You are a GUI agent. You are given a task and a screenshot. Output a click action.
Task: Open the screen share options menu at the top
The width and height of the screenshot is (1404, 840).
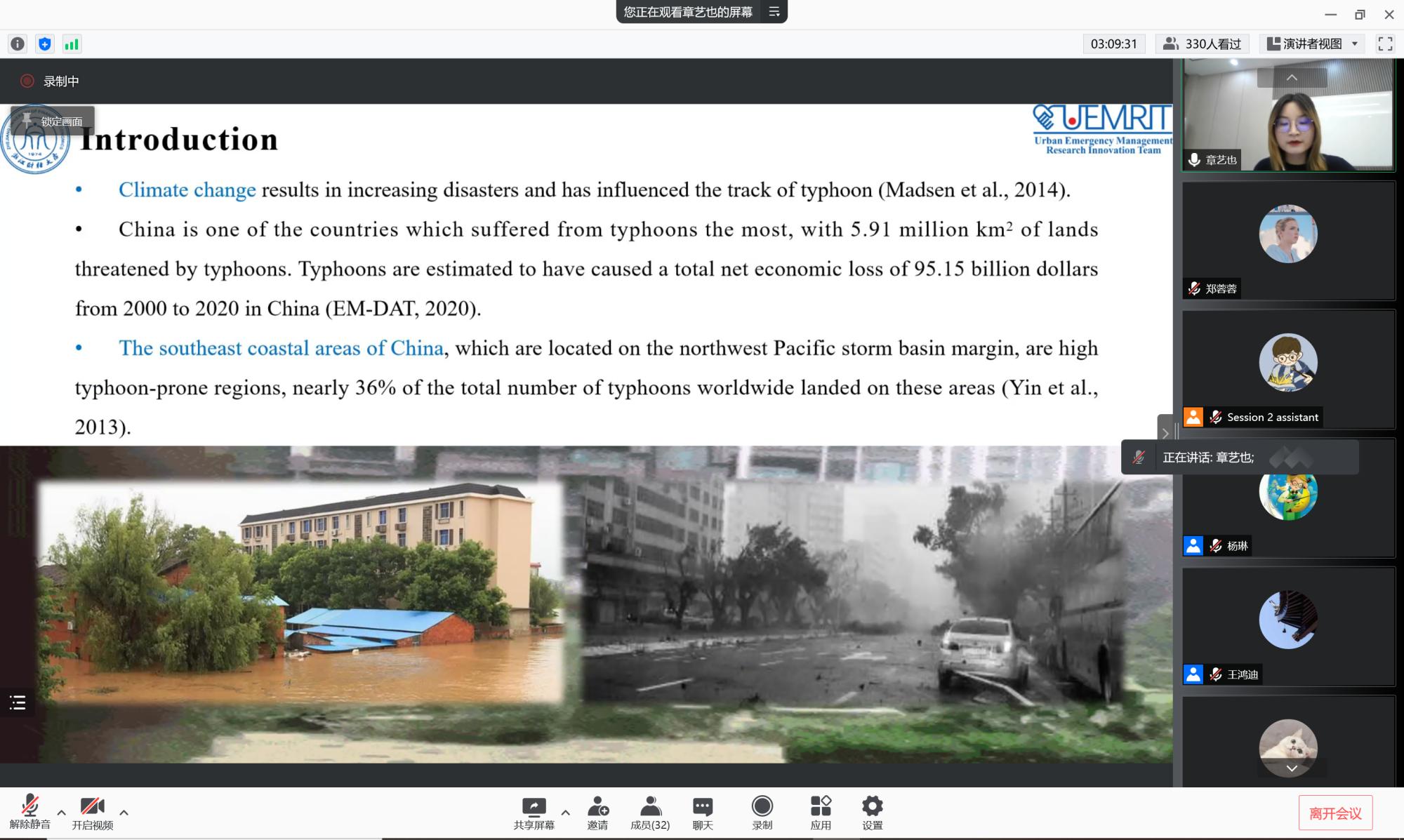click(x=774, y=12)
